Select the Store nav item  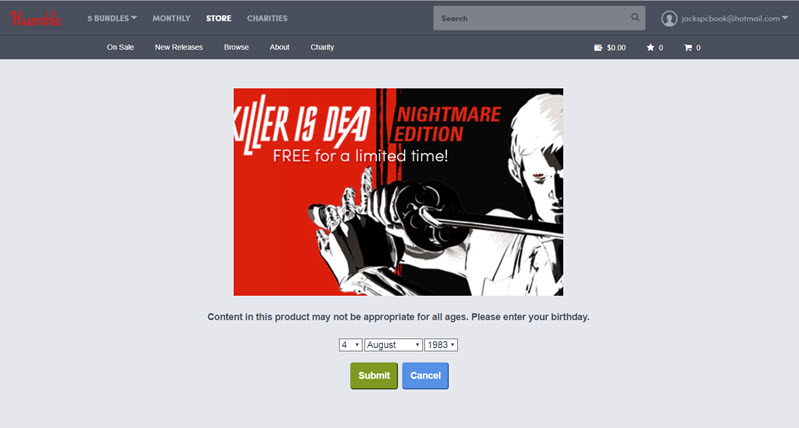pos(219,18)
